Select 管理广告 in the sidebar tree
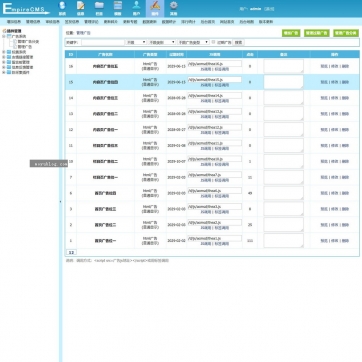Viewport: 362px width, 362px height. coord(25,47)
